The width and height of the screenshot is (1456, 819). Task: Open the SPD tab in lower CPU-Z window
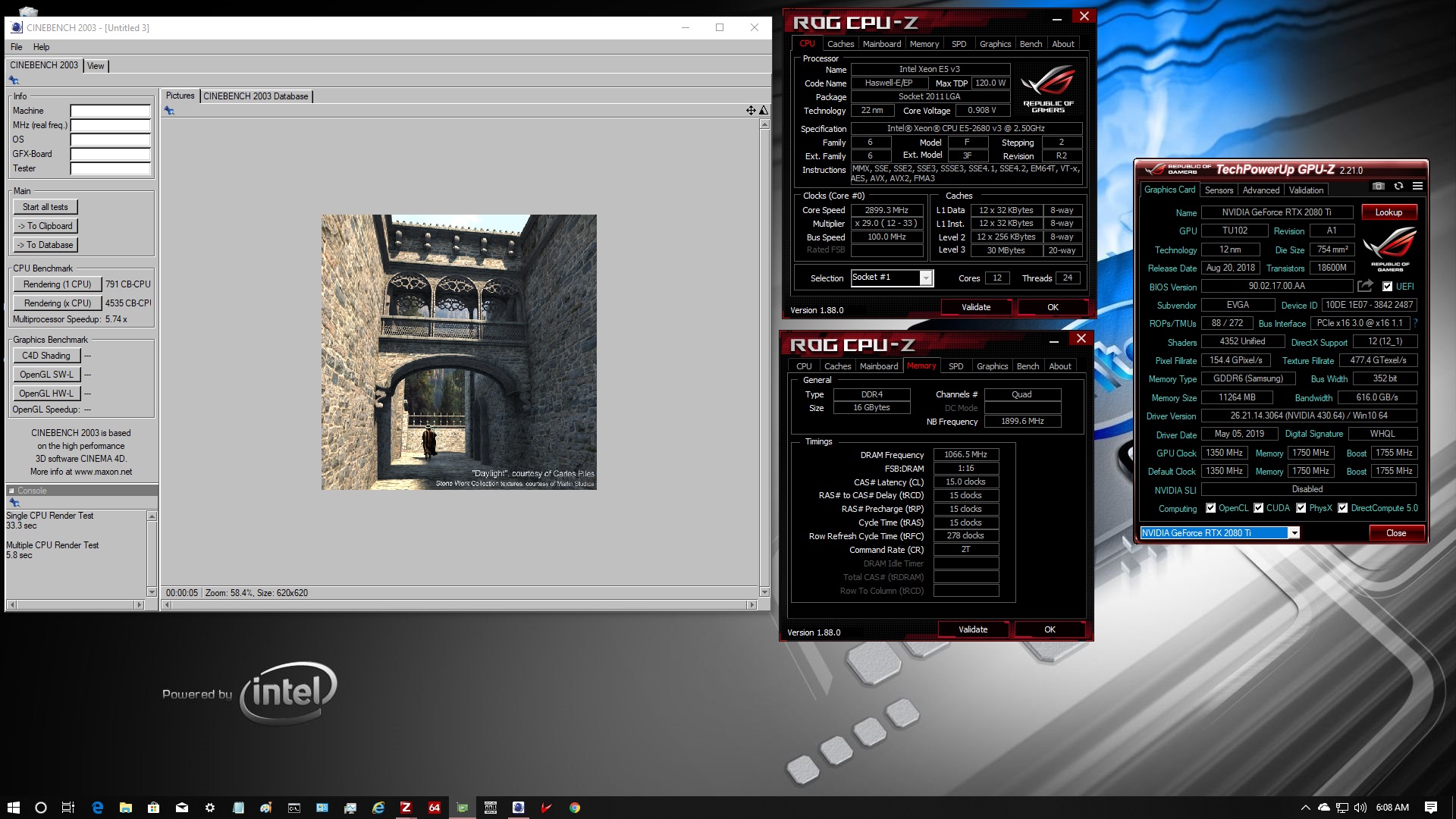click(955, 366)
